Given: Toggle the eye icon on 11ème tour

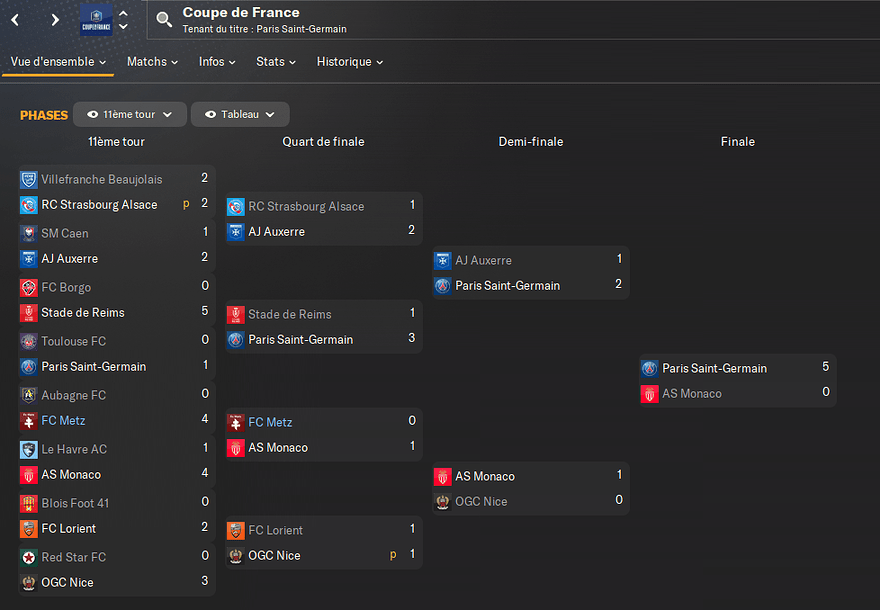Looking at the screenshot, I should coord(93,114).
